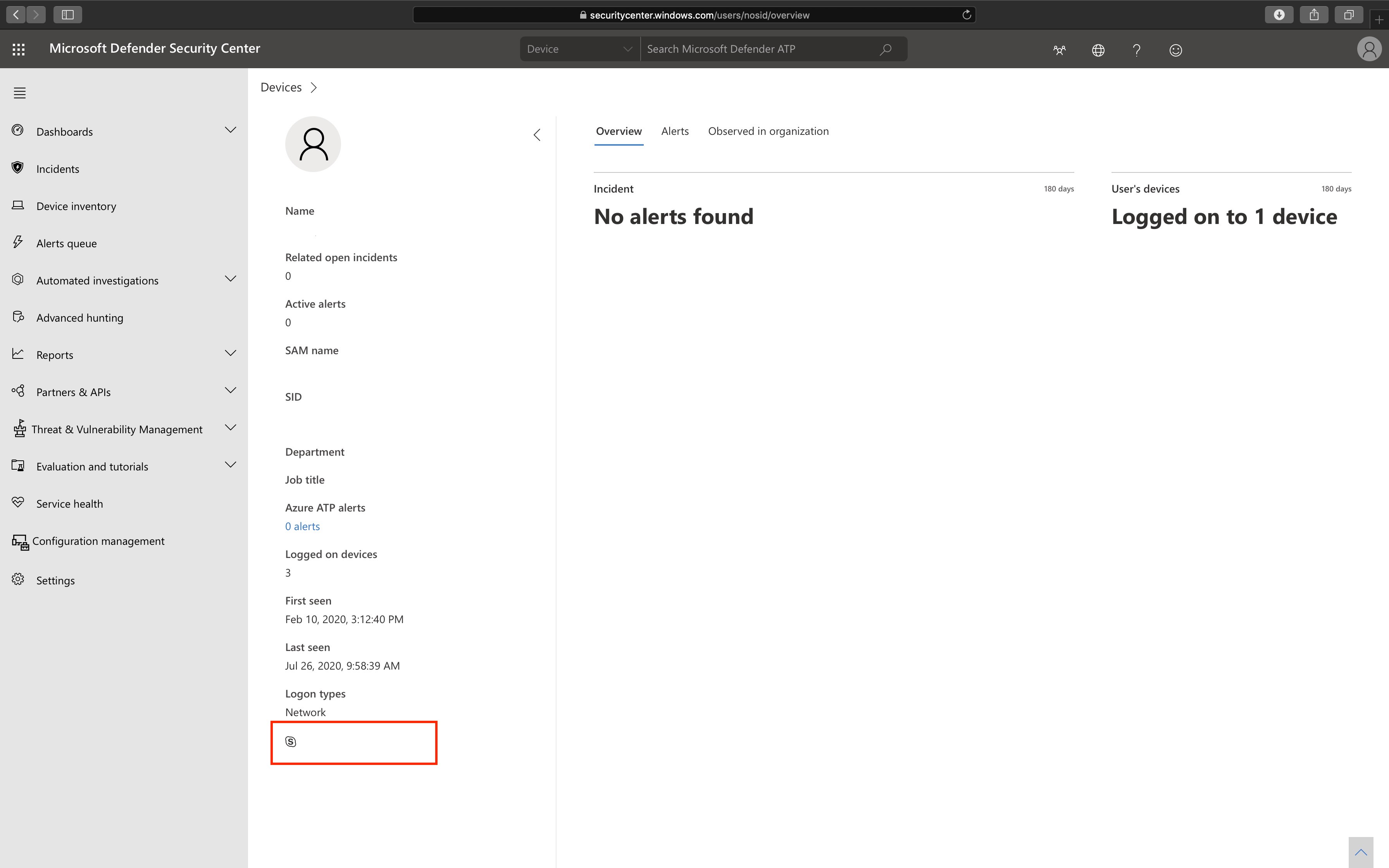The width and height of the screenshot is (1389, 868).
Task: Change language with the globe icon
Action: [1098, 50]
